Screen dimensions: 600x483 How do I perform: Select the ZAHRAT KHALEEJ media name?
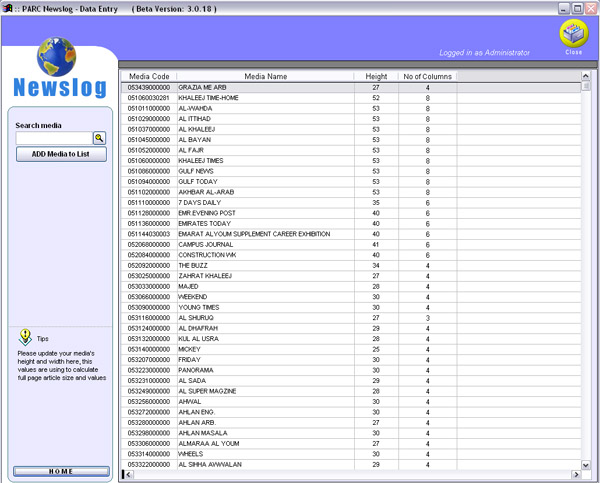click(205, 276)
